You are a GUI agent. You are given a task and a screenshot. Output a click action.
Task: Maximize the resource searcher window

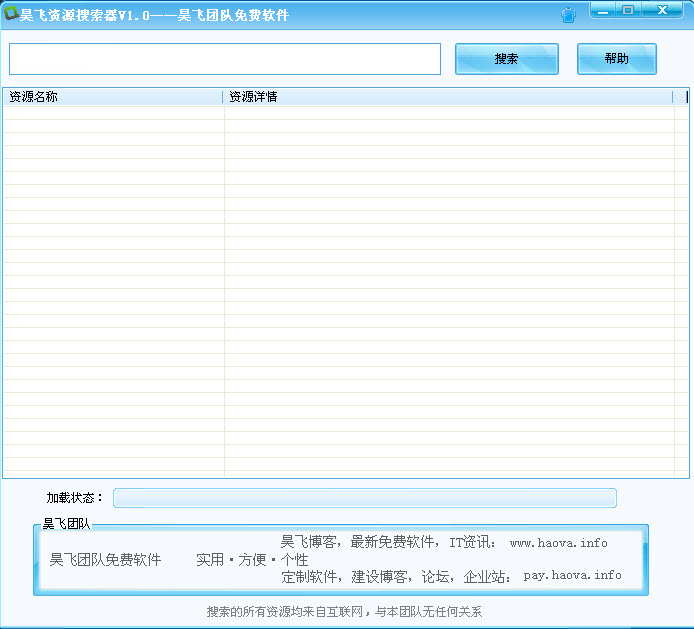click(628, 10)
